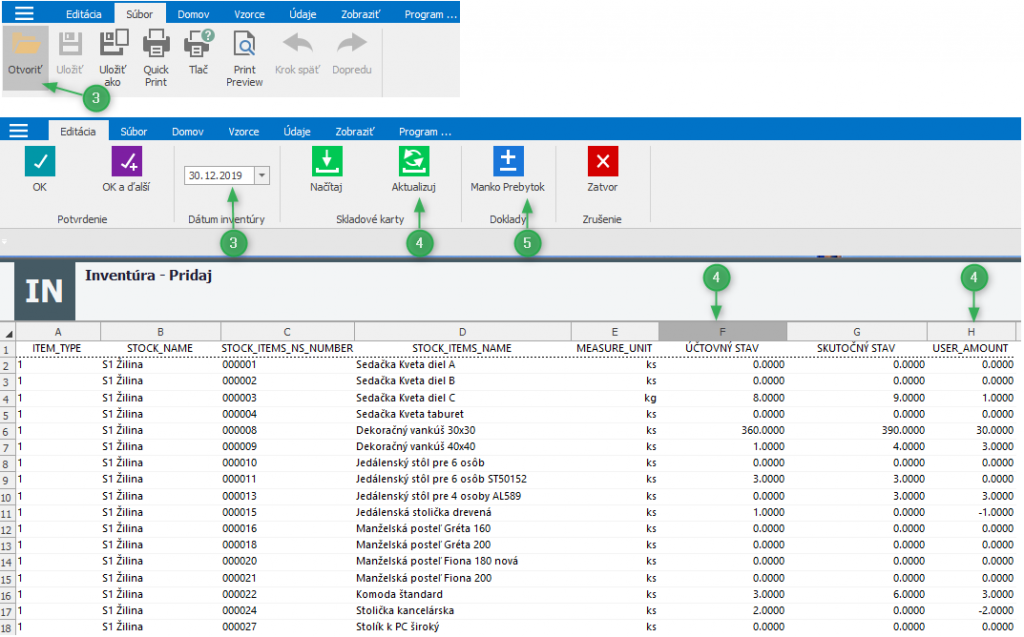The image size is (1024, 637).
Task: Click value 360.0000 in účtovný stav
Action: point(763,430)
